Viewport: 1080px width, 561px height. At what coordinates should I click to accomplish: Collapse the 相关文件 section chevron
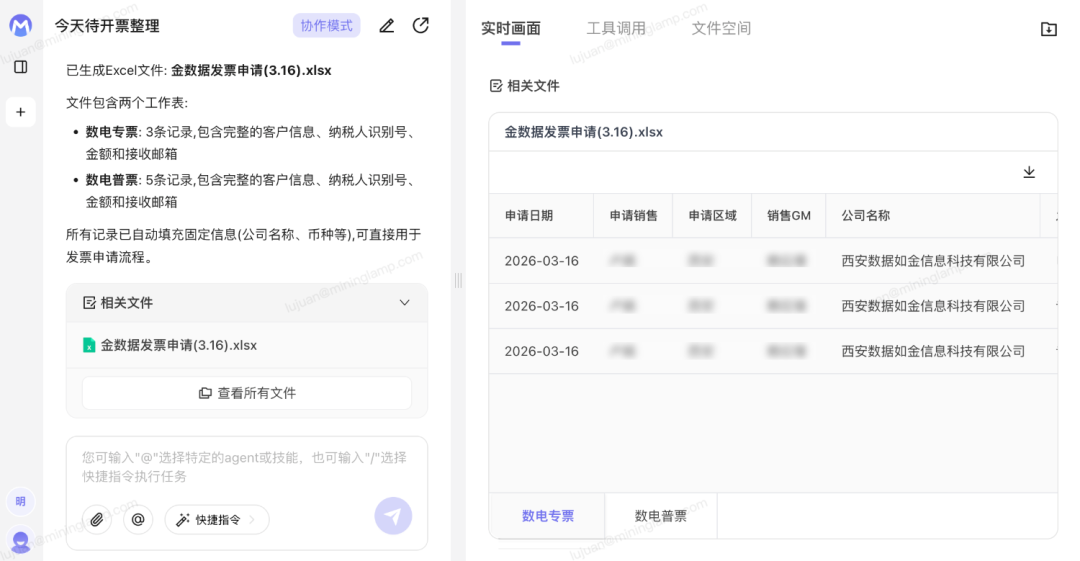(404, 303)
